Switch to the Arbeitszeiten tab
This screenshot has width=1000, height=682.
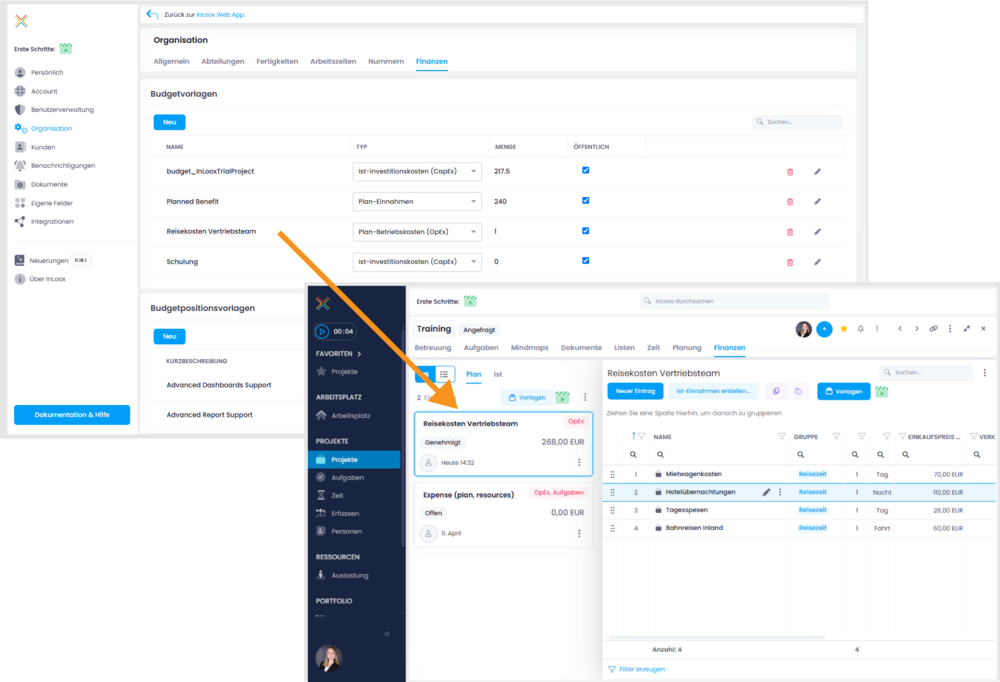(333, 62)
